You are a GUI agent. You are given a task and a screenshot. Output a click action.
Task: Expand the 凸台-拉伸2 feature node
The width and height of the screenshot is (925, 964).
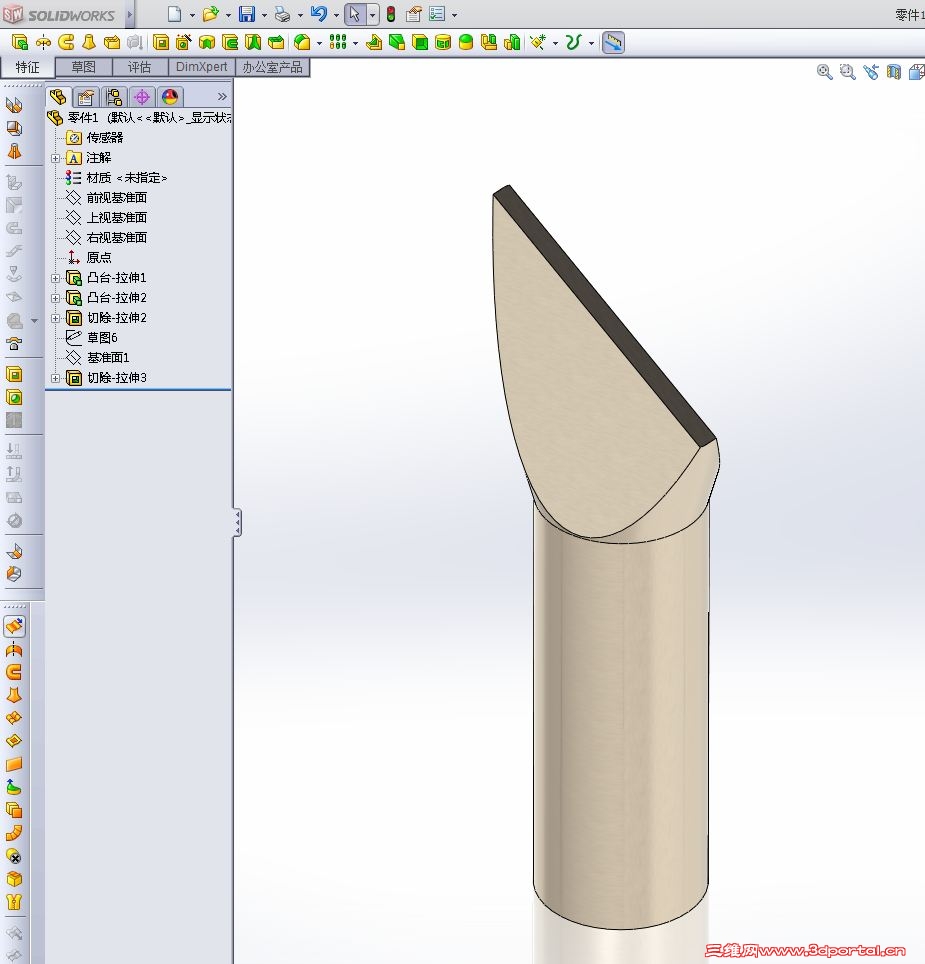[55, 298]
